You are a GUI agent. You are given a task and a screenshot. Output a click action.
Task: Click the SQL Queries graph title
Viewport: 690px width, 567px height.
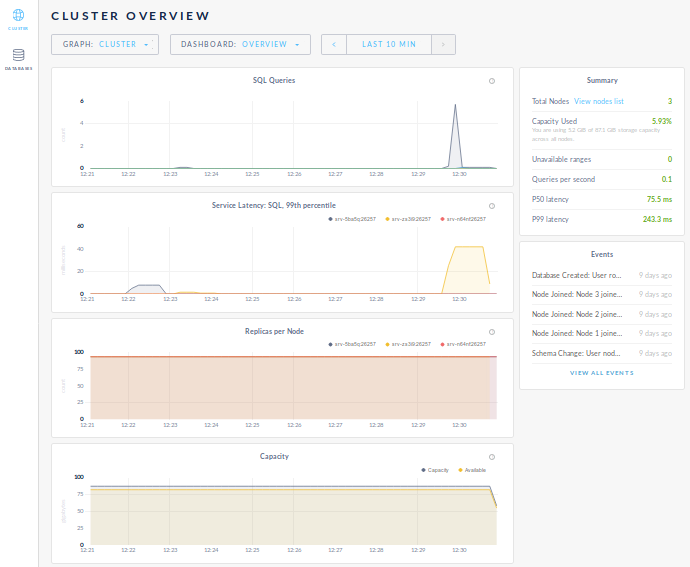pyautogui.click(x=274, y=81)
